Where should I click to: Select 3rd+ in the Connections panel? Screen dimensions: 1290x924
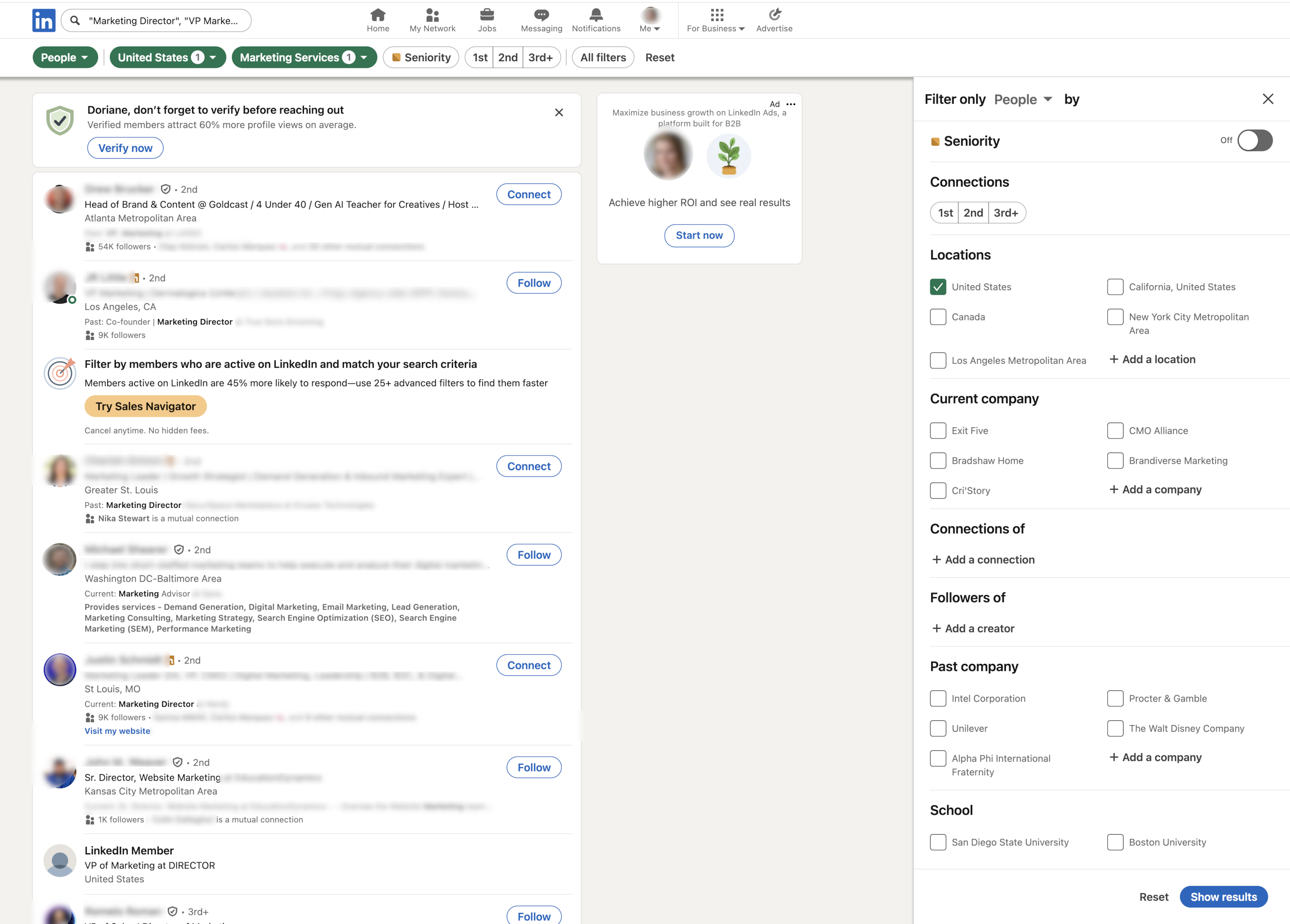tap(1006, 213)
